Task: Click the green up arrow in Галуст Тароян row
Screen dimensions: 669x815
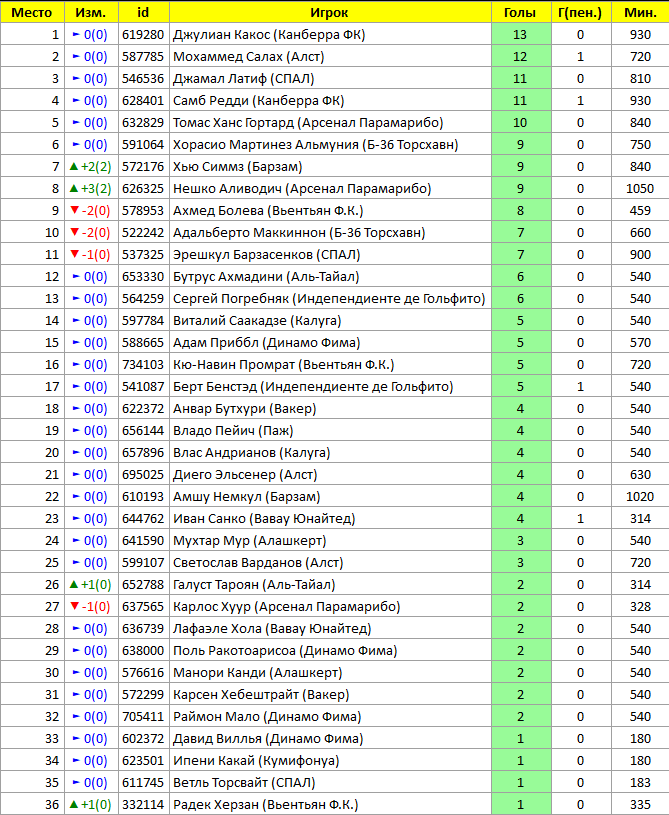Action: click(x=74, y=584)
